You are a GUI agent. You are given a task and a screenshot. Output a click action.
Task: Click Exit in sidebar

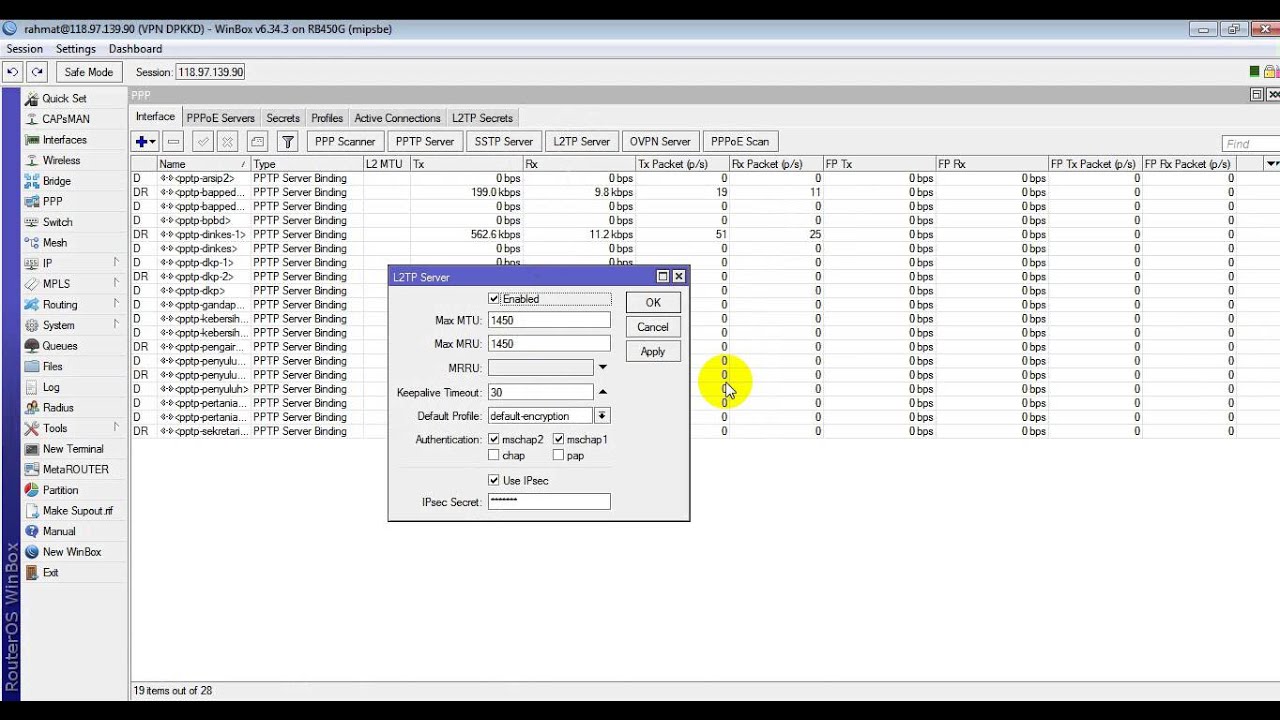point(50,572)
